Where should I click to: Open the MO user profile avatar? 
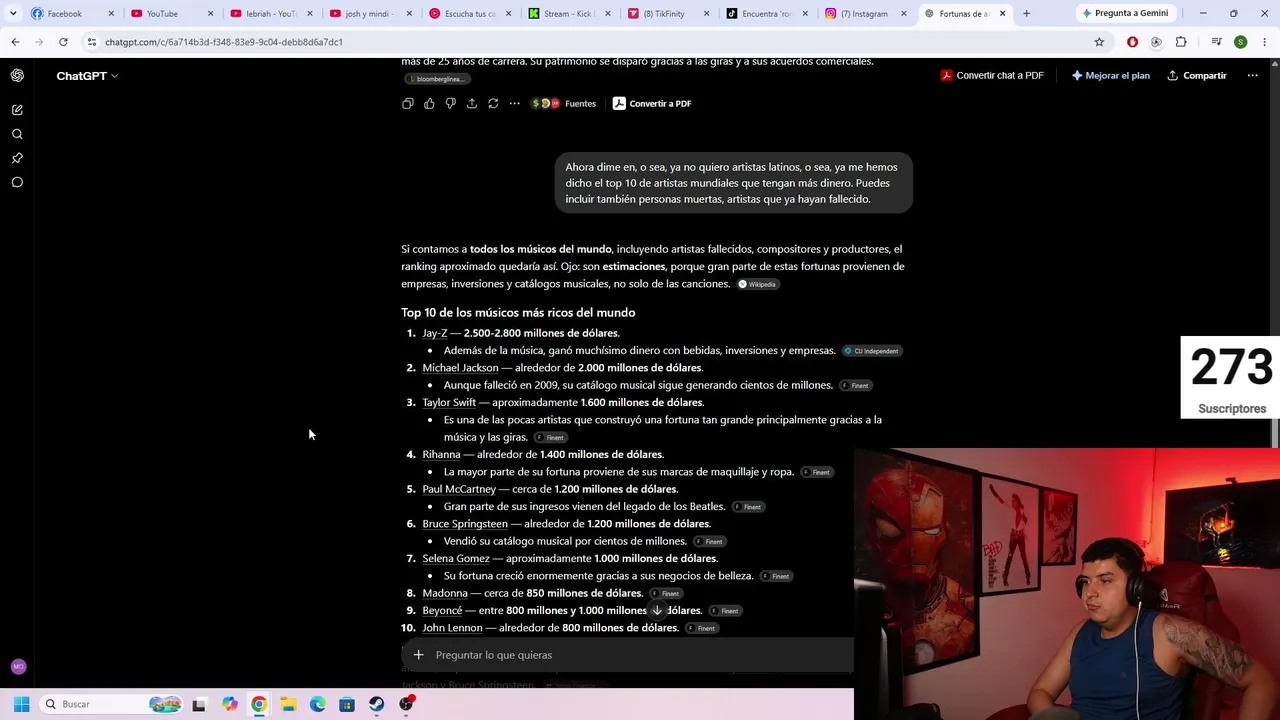click(18, 667)
